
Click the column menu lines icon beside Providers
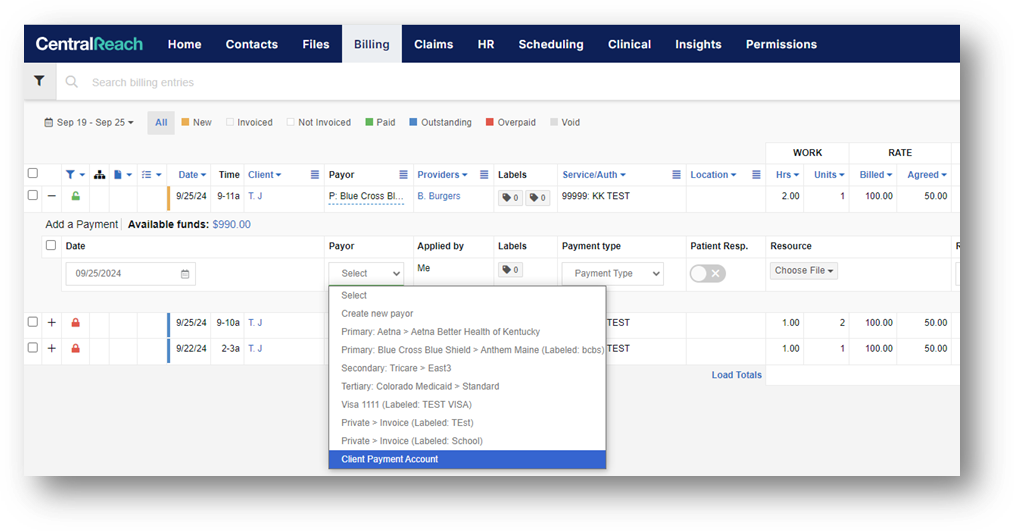click(484, 175)
